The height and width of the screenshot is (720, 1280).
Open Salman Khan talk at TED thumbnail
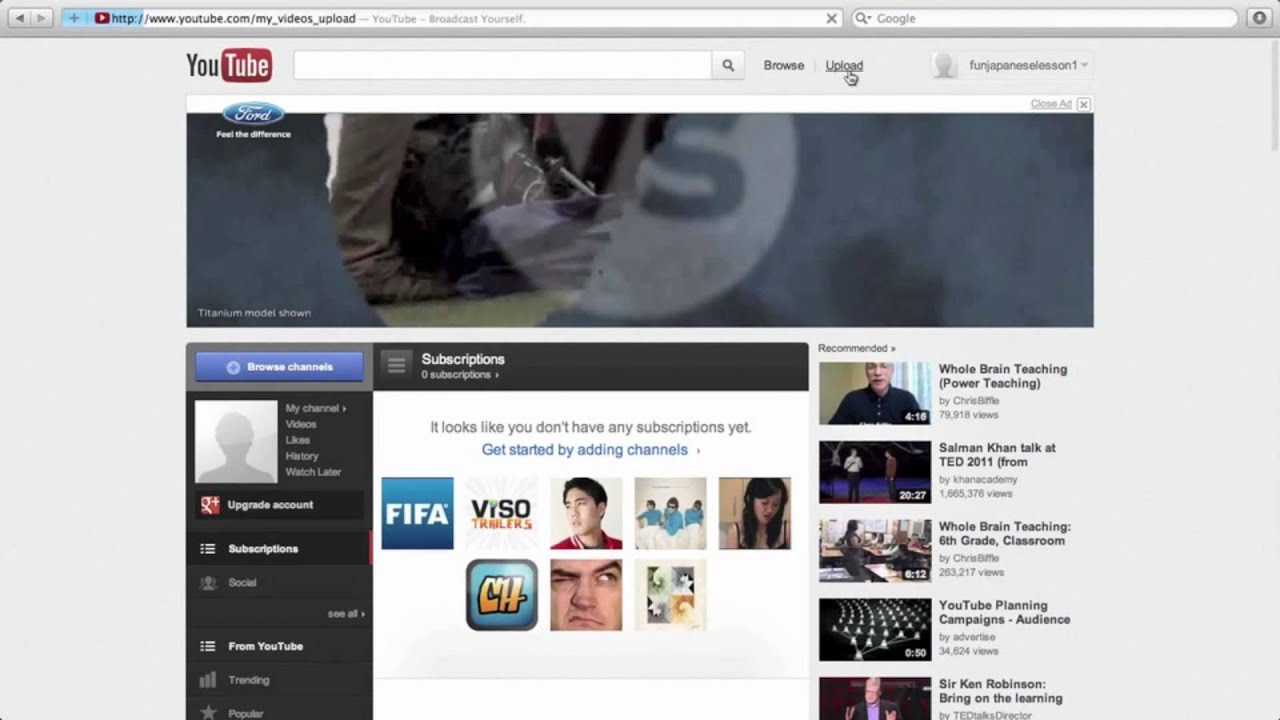tap(875, 472)
